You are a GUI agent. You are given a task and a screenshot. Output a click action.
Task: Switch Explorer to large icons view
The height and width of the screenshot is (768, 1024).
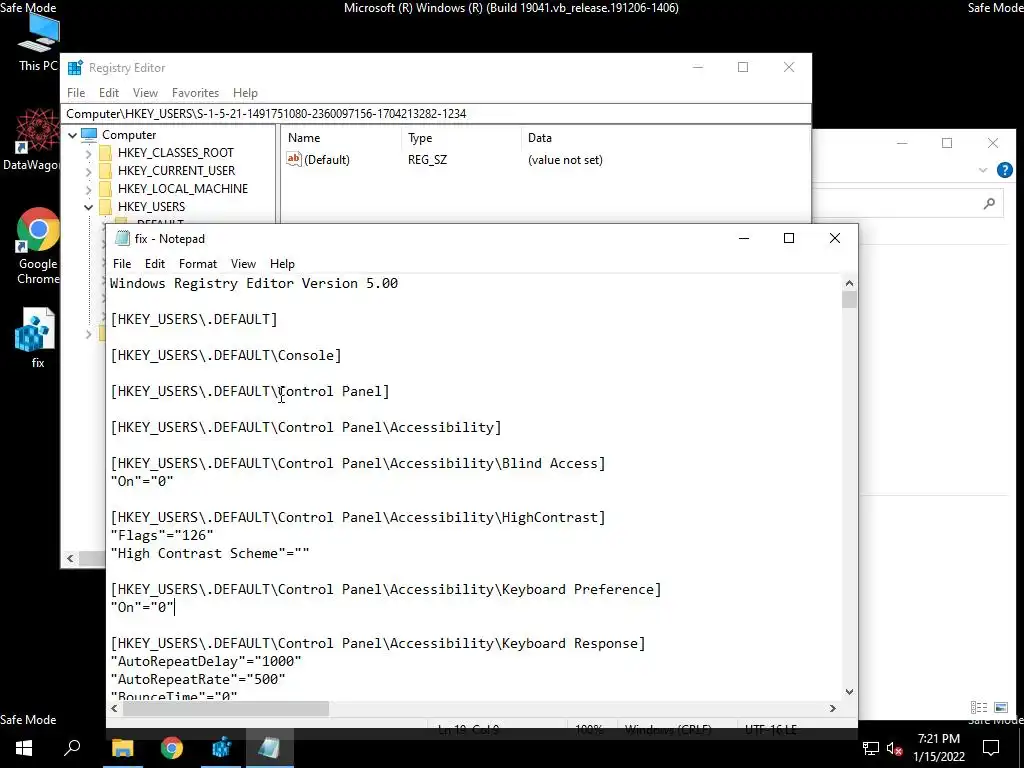1000,707
